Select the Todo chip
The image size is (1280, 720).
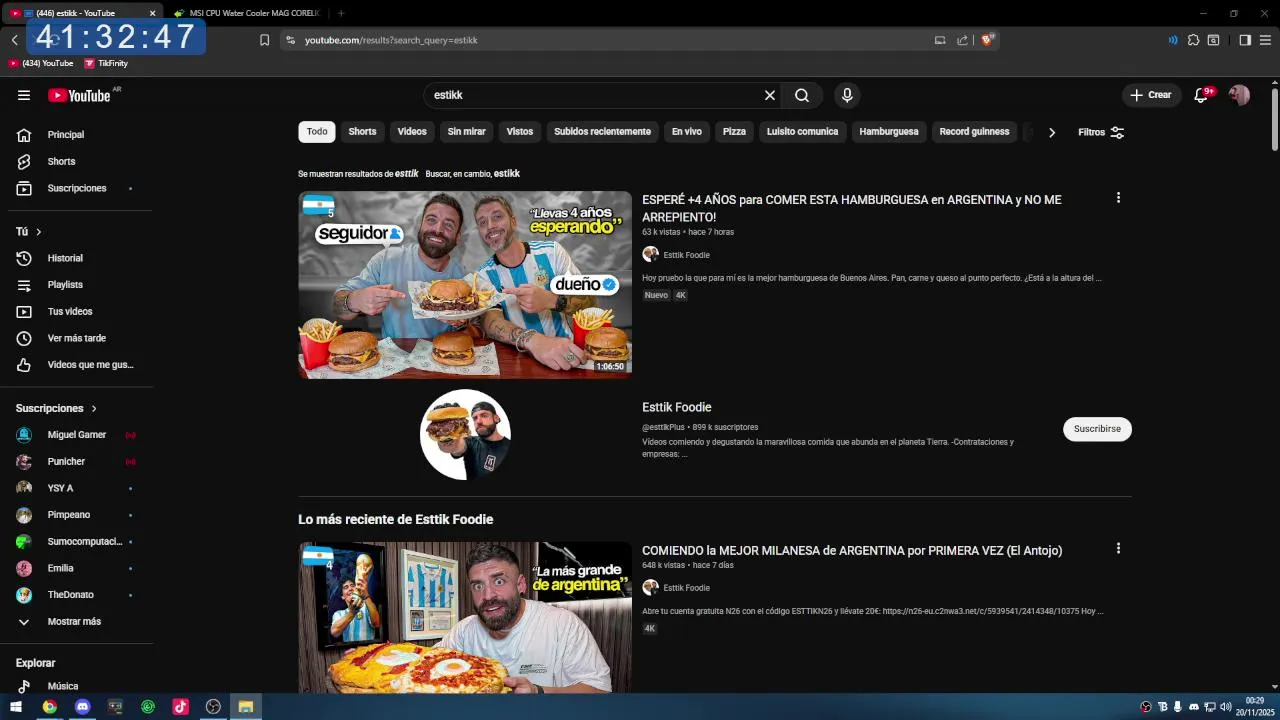click(317, 132)
